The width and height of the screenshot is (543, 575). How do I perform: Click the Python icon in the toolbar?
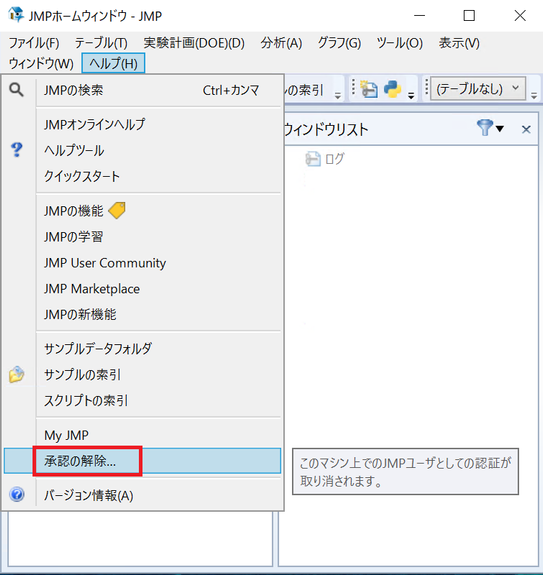click(392, 89)
